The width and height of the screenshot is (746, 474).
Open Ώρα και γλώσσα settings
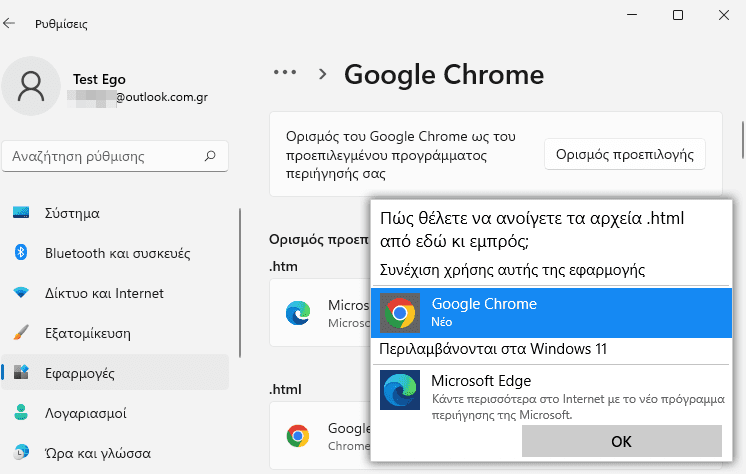pyautogui.click(x=115, y=453)
